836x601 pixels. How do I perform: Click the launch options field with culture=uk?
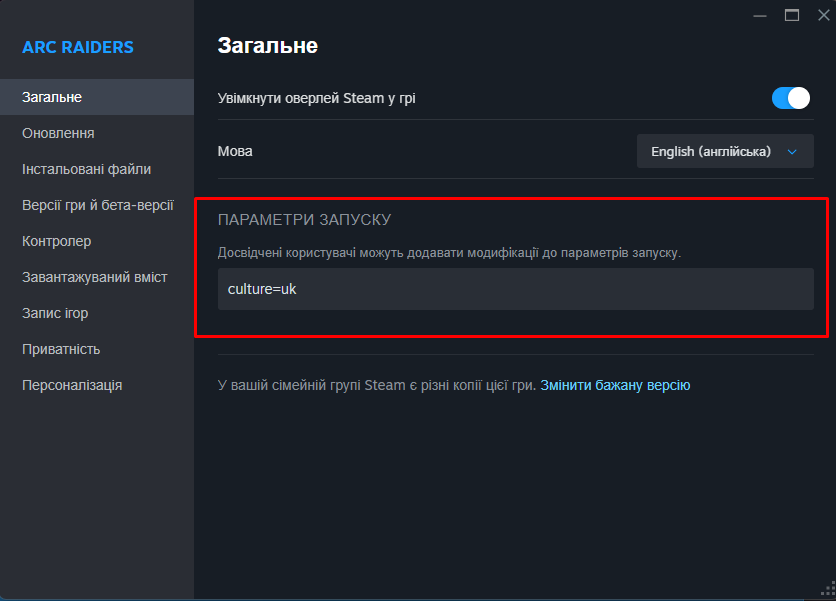coord(516,289)
